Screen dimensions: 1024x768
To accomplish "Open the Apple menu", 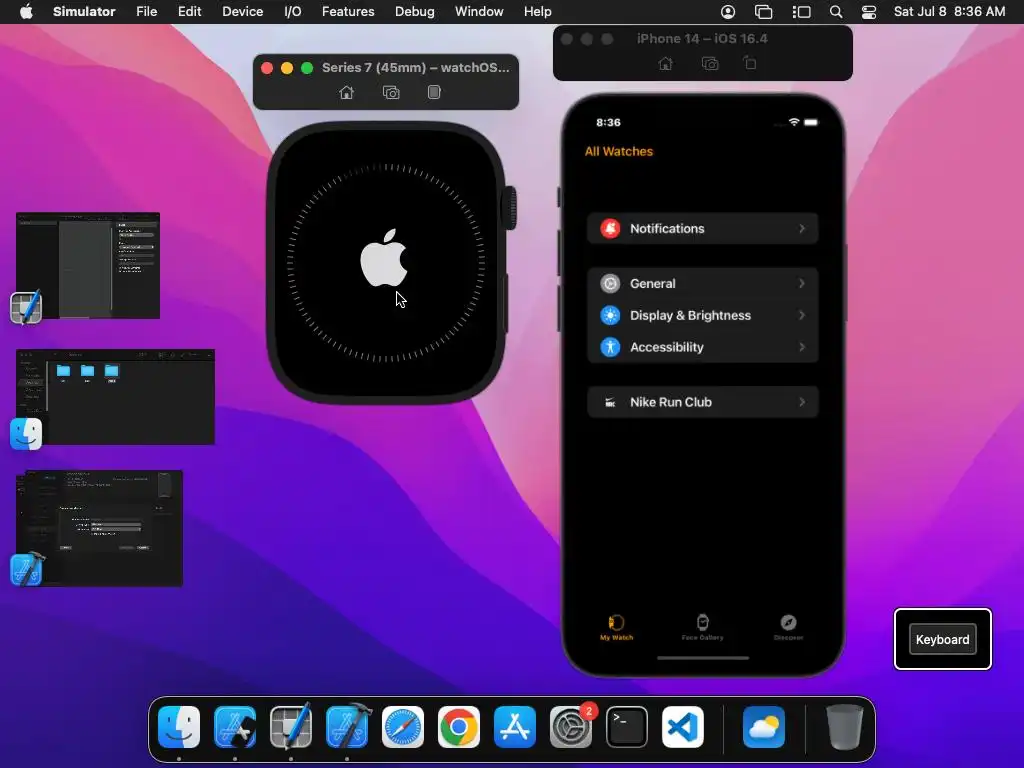I will tap(26, 12).
